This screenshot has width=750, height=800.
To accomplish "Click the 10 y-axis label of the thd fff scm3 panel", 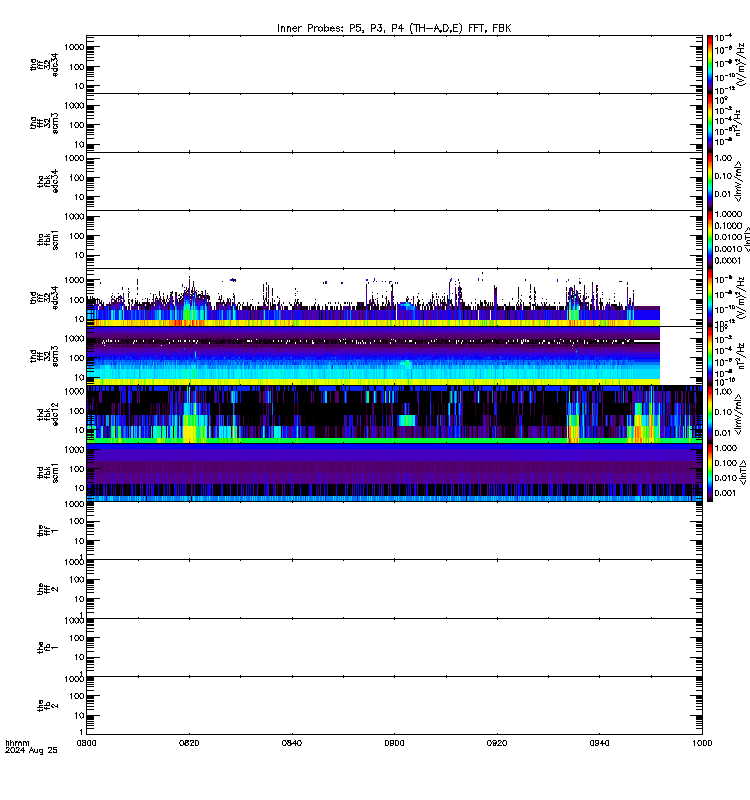I will click(x=79, y=378).
